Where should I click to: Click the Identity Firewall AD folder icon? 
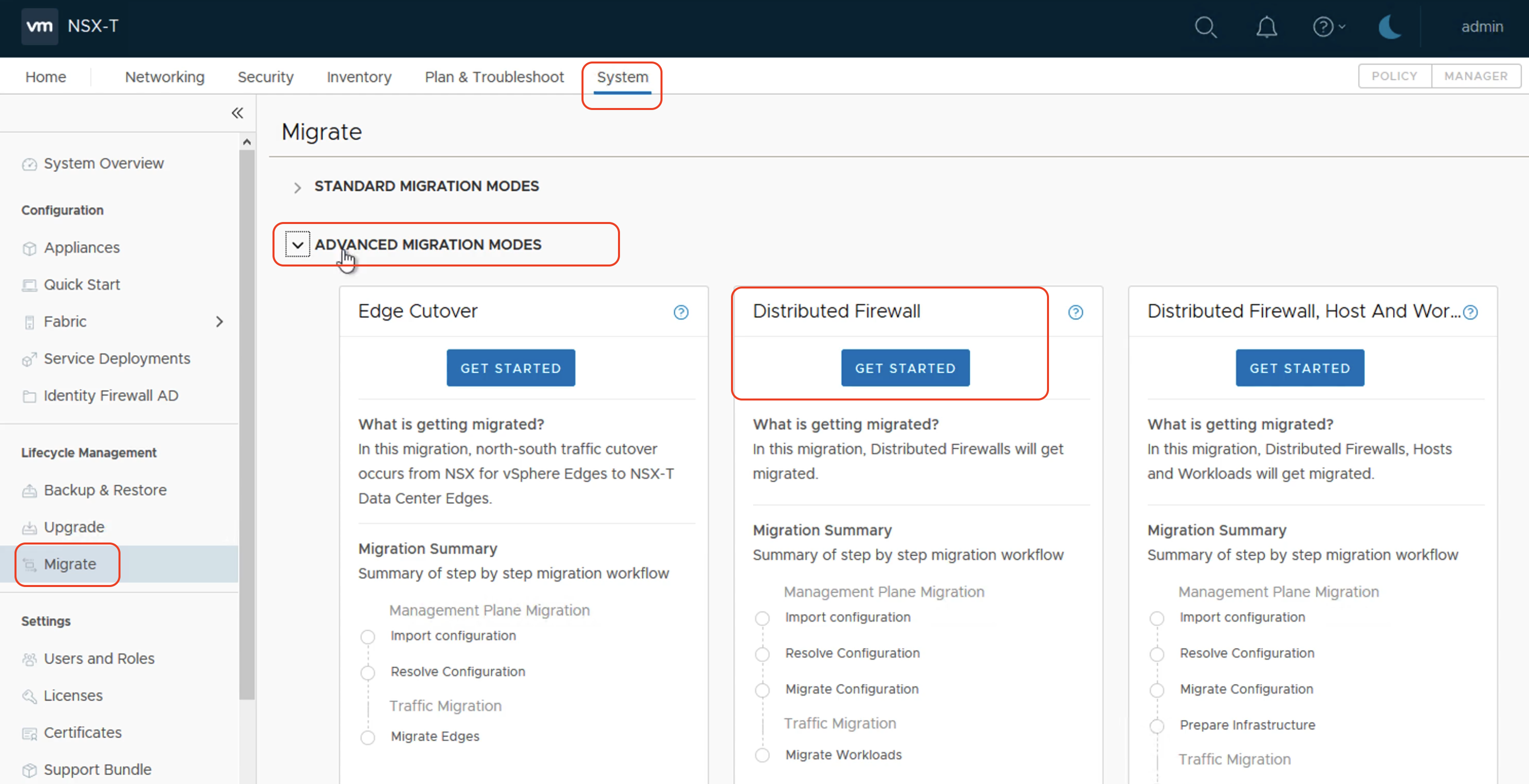click(29, 396)
